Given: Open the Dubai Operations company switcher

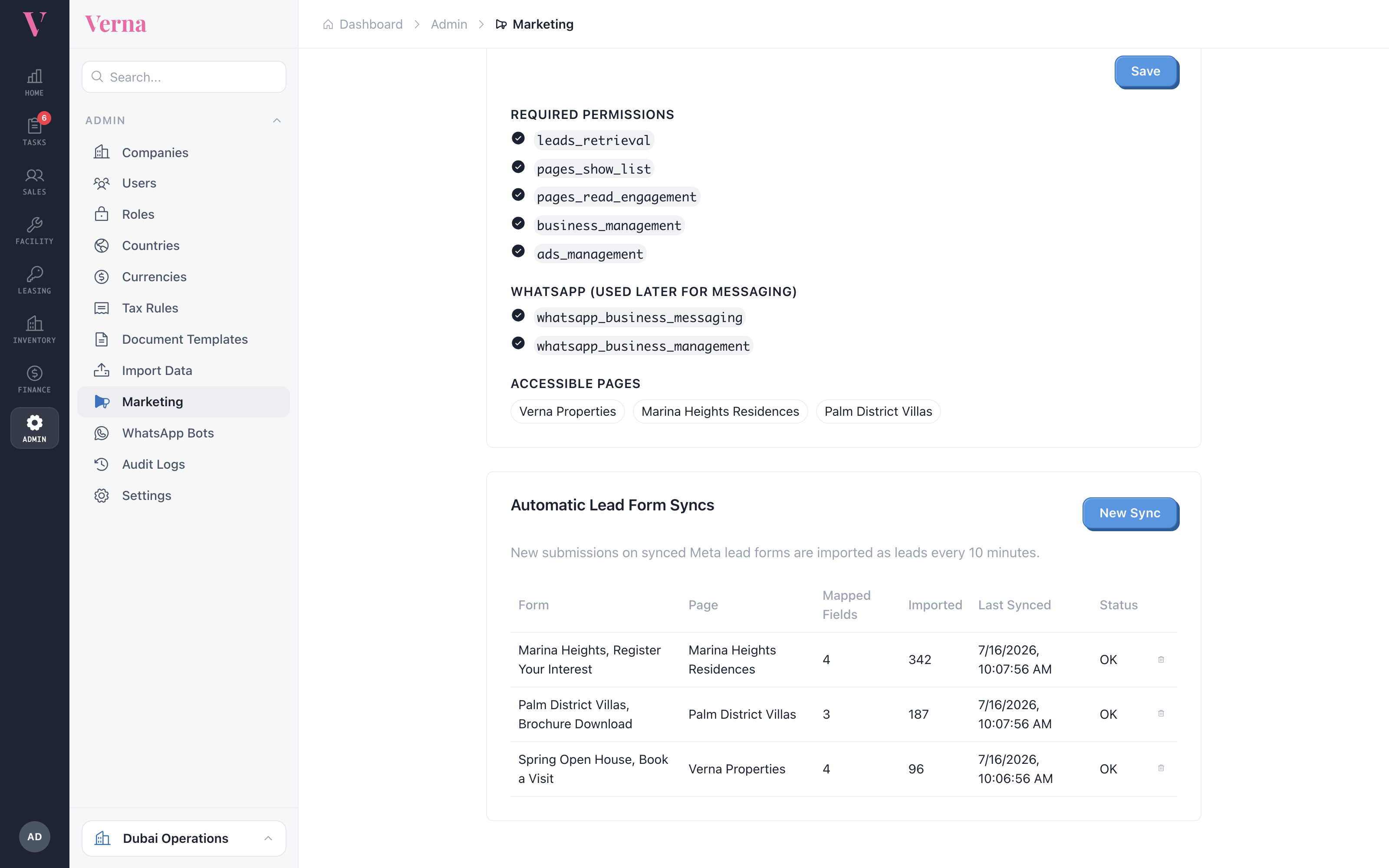Looking at the screenshot, I should [184, 838].
